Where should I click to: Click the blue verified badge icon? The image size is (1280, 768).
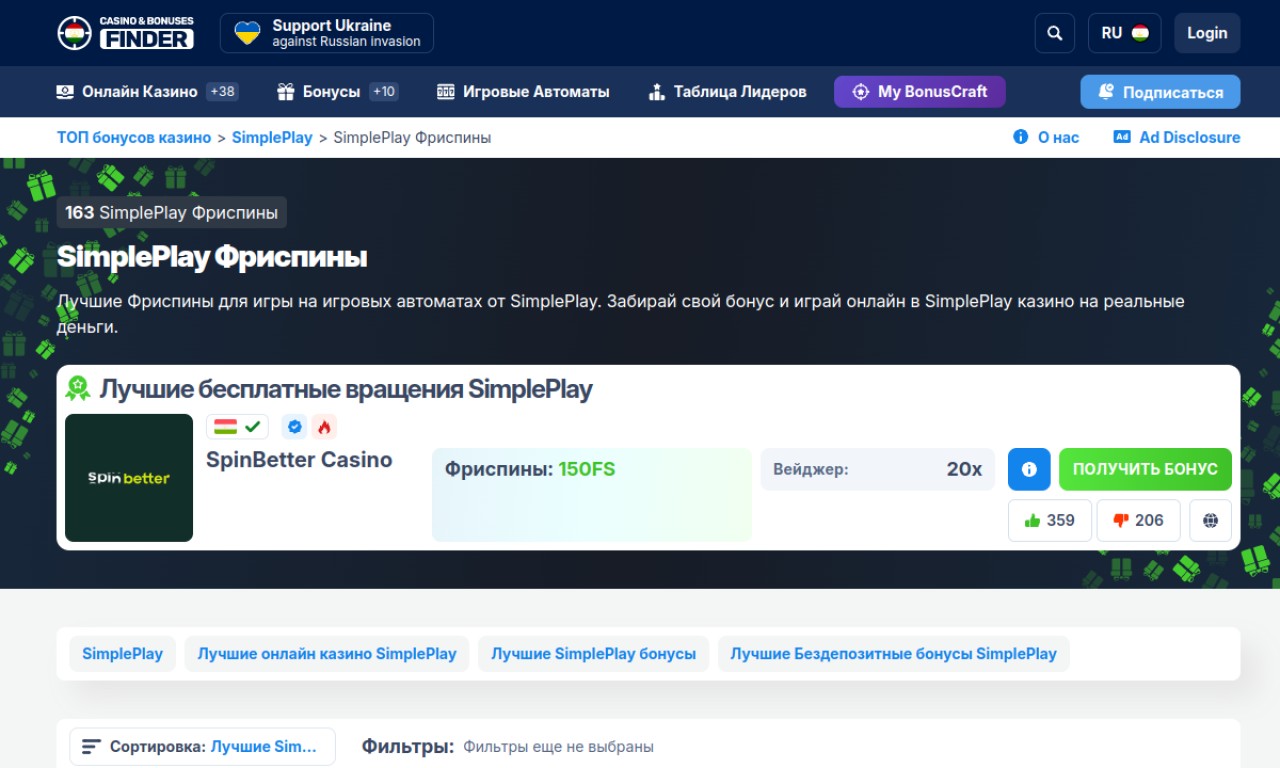coord(294,427)
